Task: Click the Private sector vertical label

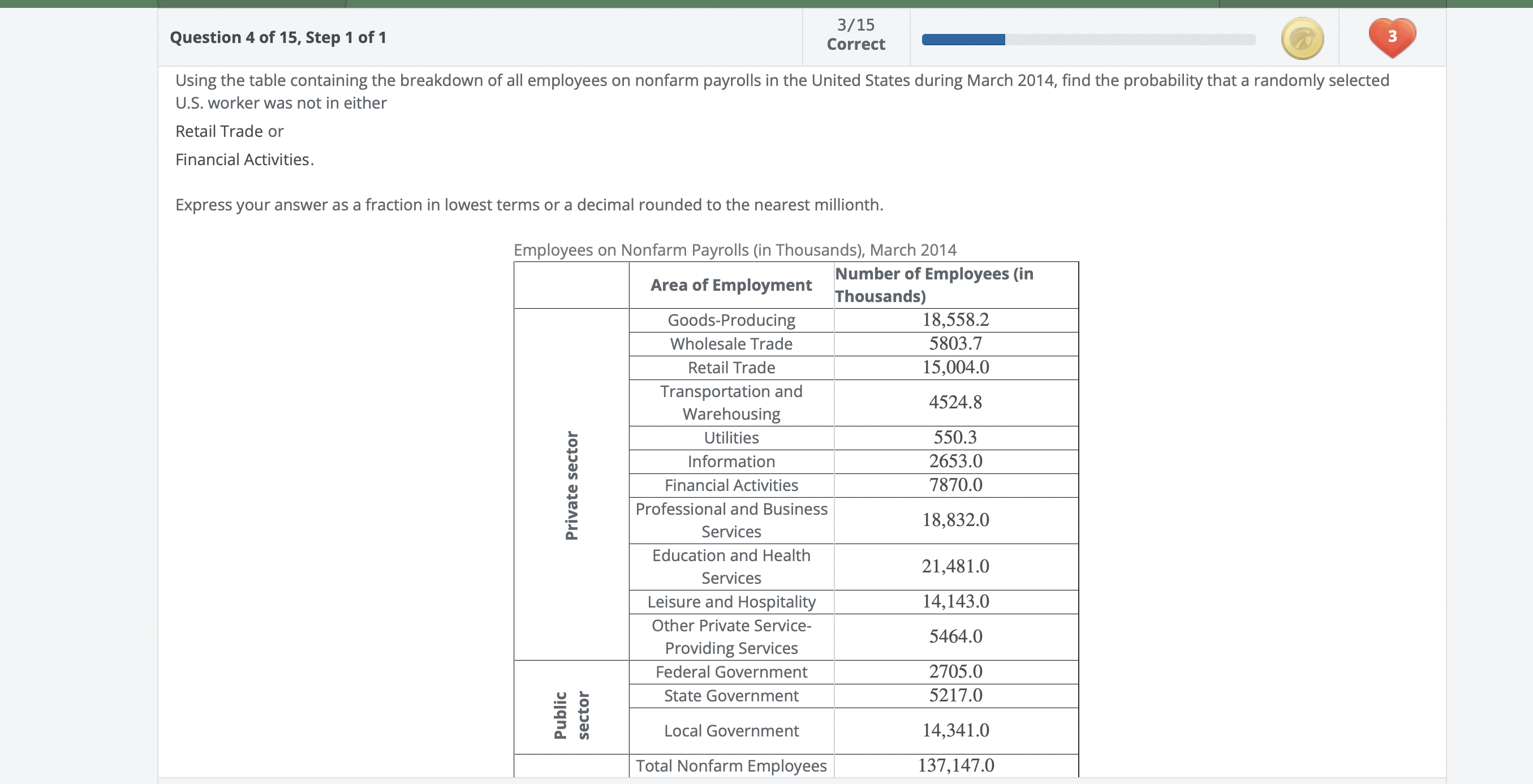Action: point(571,485)
